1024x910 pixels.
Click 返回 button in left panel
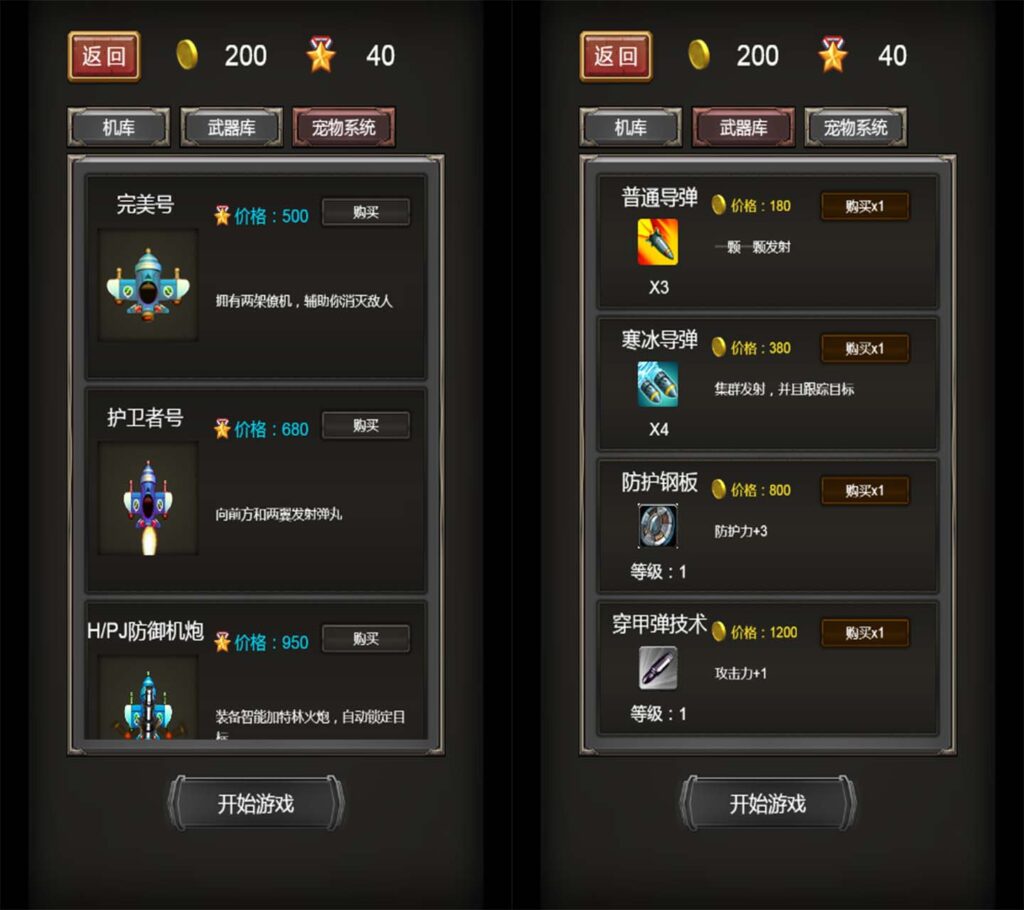[x=104, y=56]
